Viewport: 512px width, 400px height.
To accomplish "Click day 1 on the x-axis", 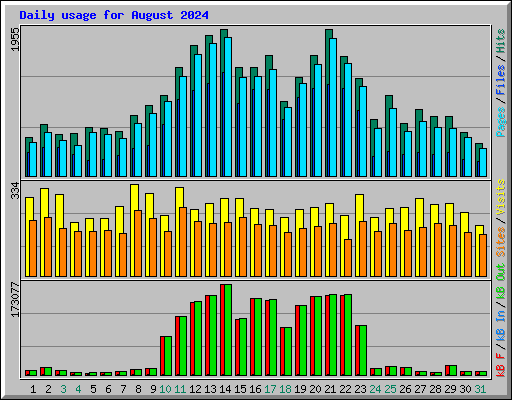I will click(33, 389).
